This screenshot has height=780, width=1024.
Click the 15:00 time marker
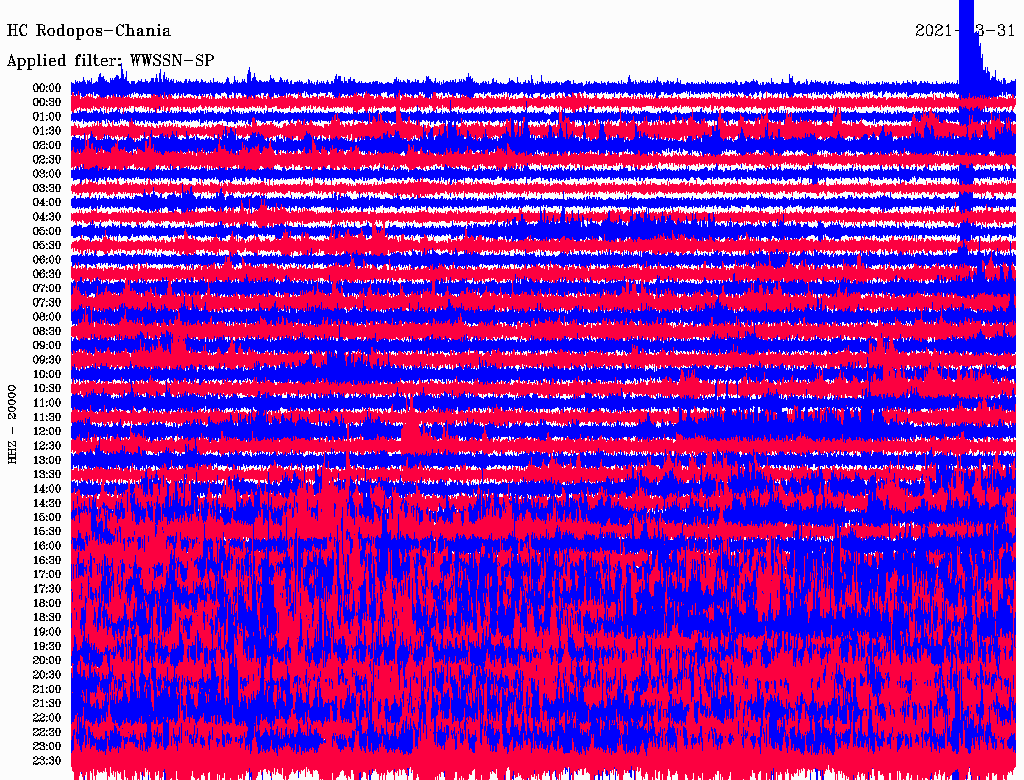(47, 518)
